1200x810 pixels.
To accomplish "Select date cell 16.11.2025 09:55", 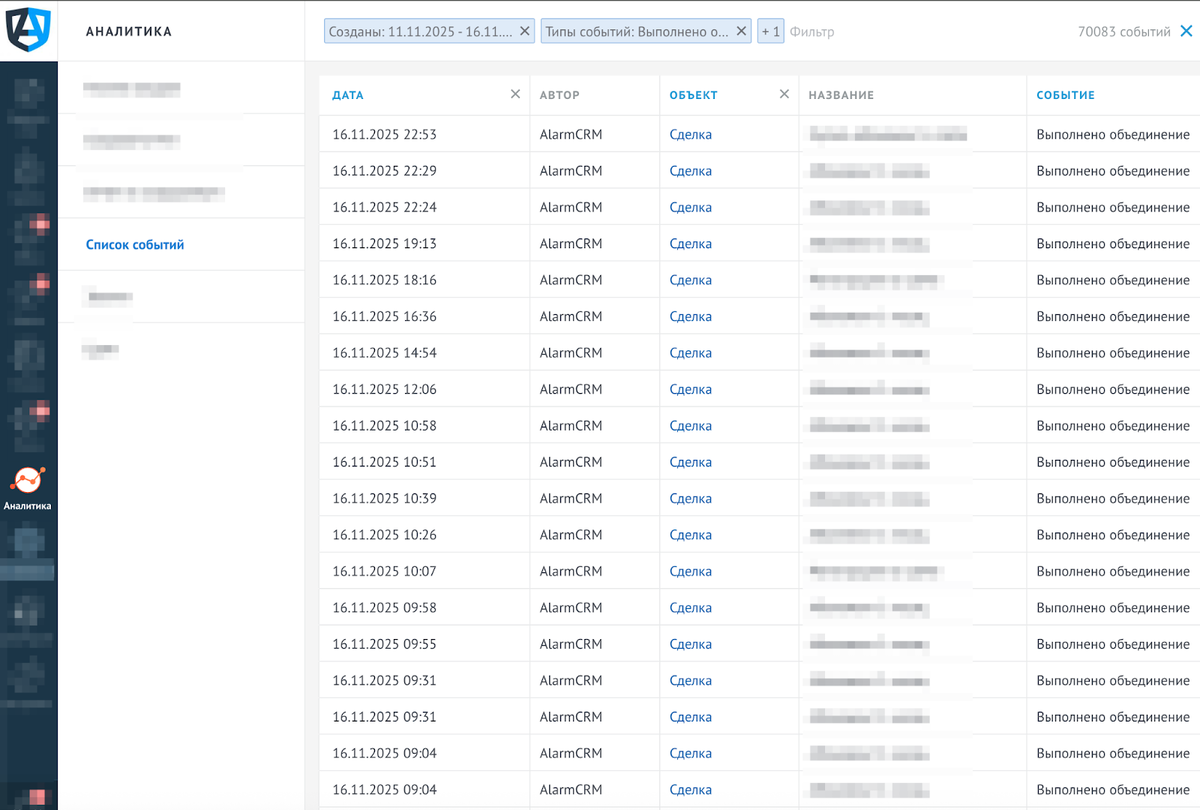I will click(385, 644).
